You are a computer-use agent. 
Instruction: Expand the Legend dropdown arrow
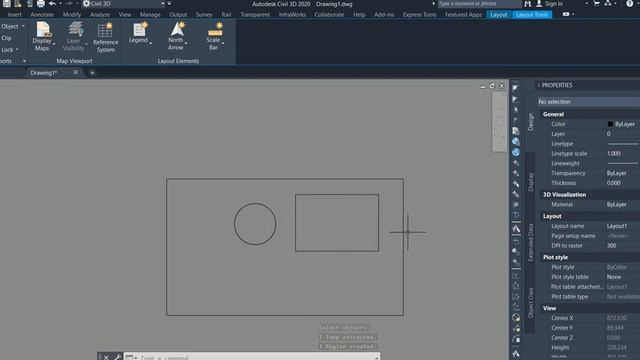151,43
